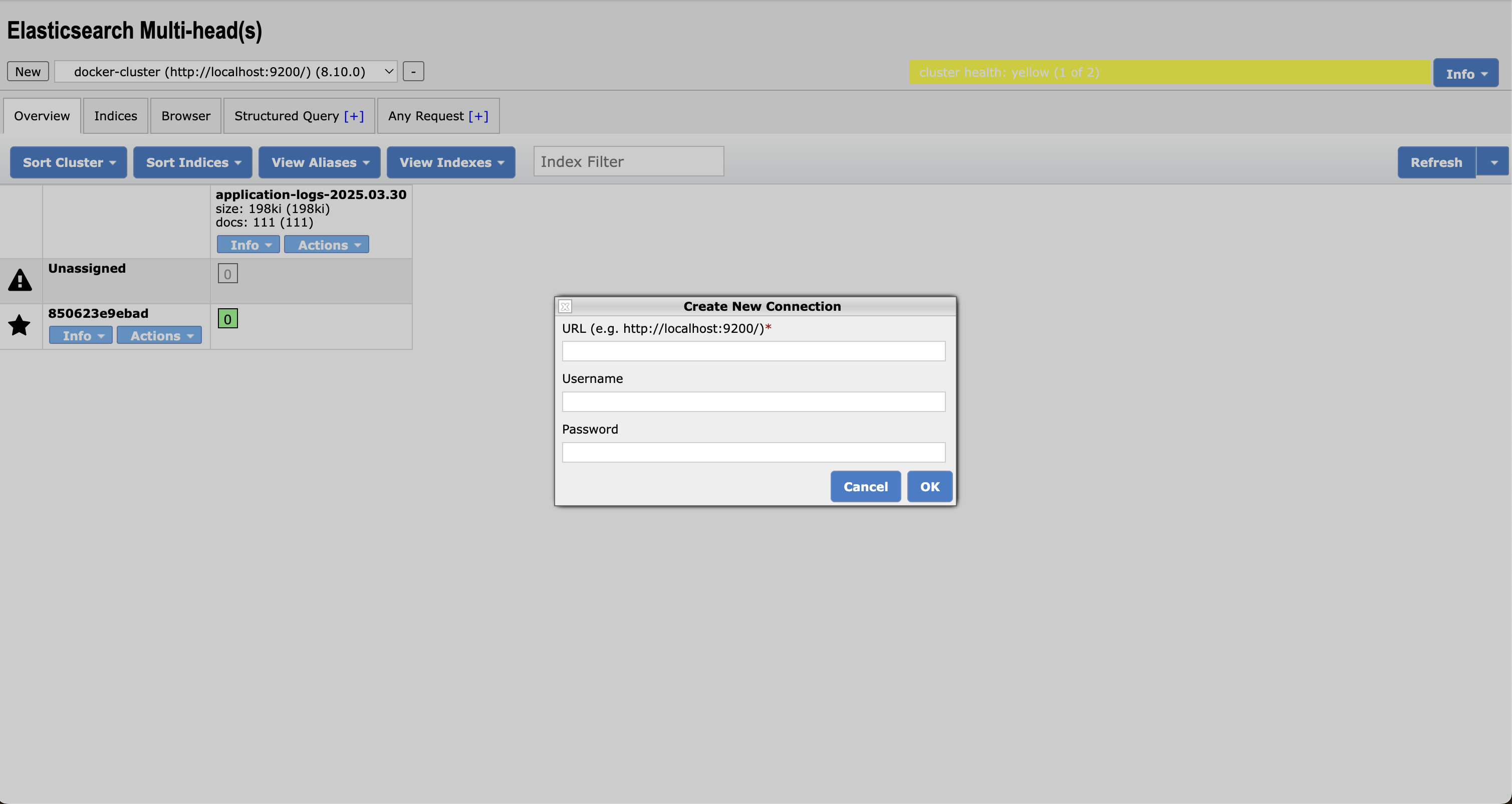This screenshot has width=1512, height=804.
Task: Open the top-right cluster Info dropdown
Action: coord(1465,73)
